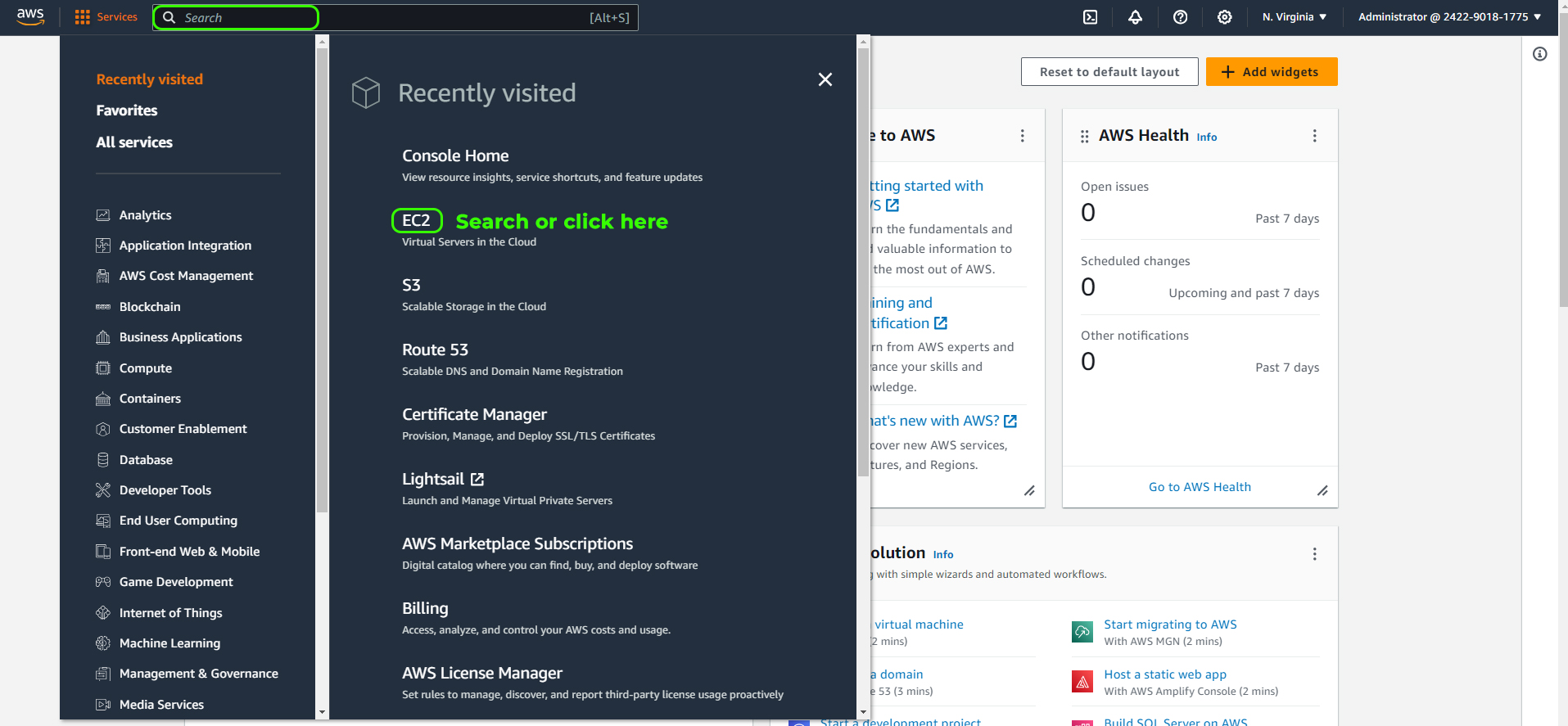This screenshot has width=1568, height=726.
Task: Click the info panel icon at right edge
Action: click(x=1540, y=54)
